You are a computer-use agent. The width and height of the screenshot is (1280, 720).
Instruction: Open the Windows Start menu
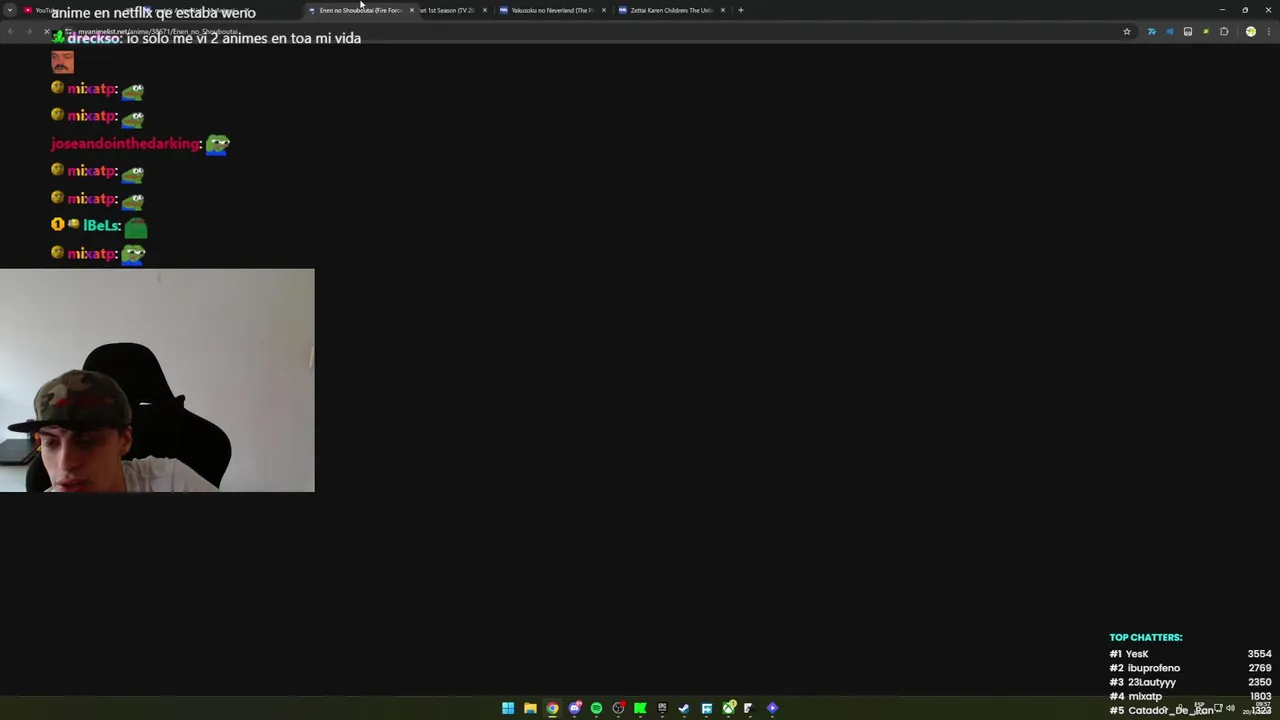coord(508,708)
